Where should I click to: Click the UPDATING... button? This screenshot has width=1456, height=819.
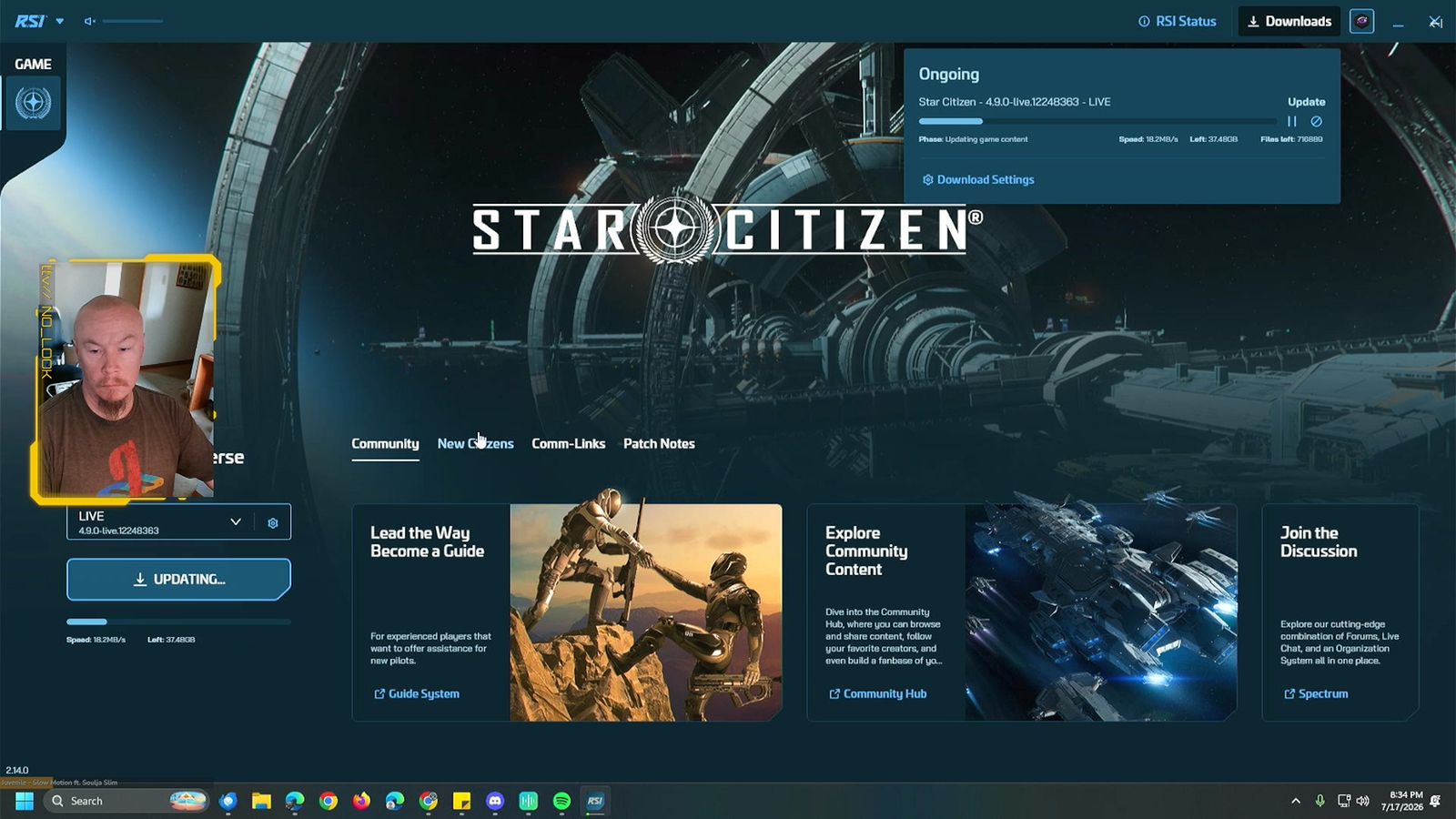178,579
